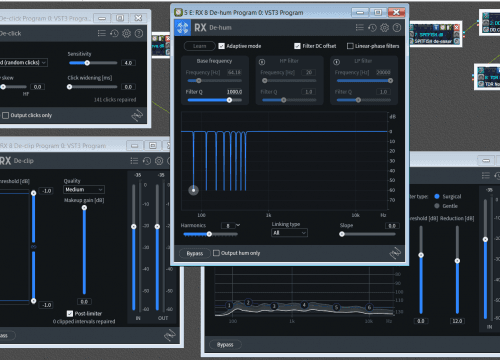Click the resize grip icon in De-click footer
Image resolution: width=500 pixels, height=360 pixels.
137,115
